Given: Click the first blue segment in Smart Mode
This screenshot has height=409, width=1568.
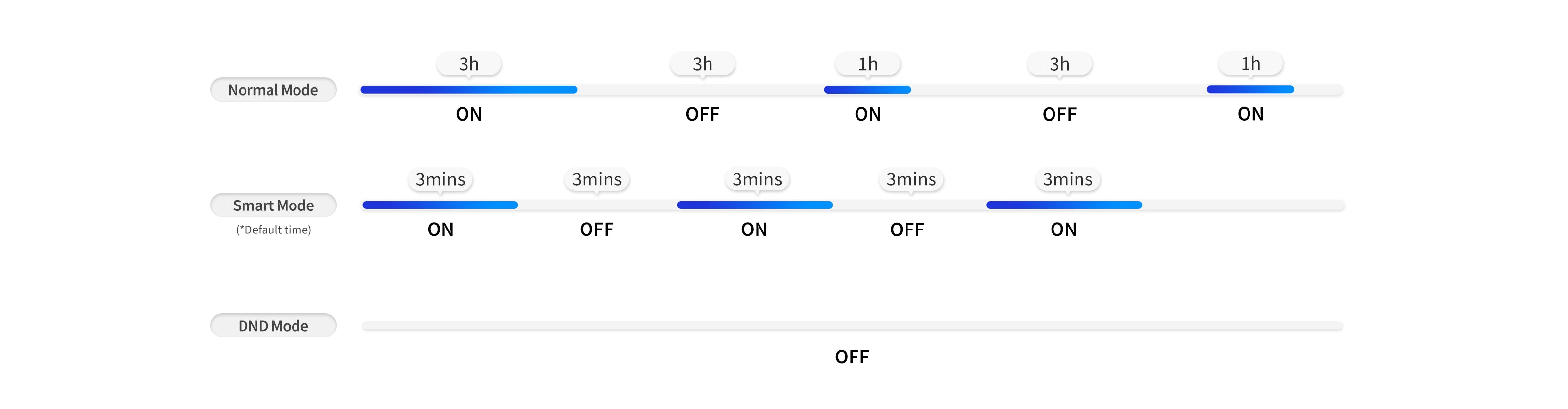Looking at the screenshot, I should coord(440,205).
